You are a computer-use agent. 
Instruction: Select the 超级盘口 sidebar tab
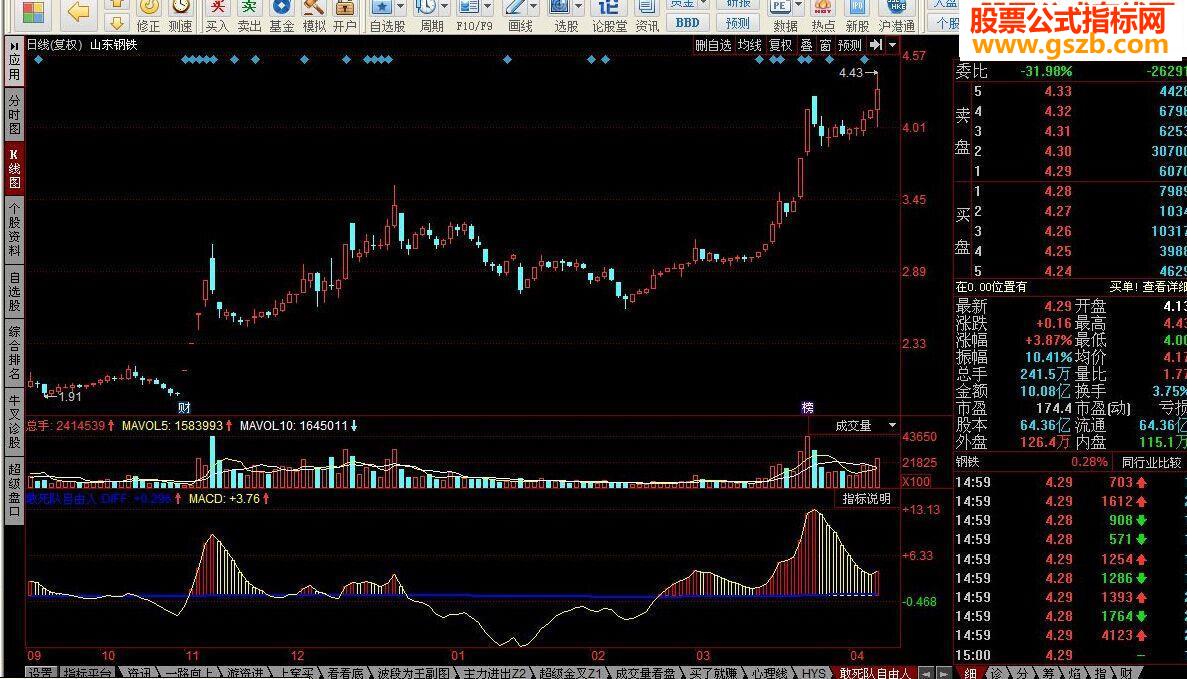coord(14,490)
